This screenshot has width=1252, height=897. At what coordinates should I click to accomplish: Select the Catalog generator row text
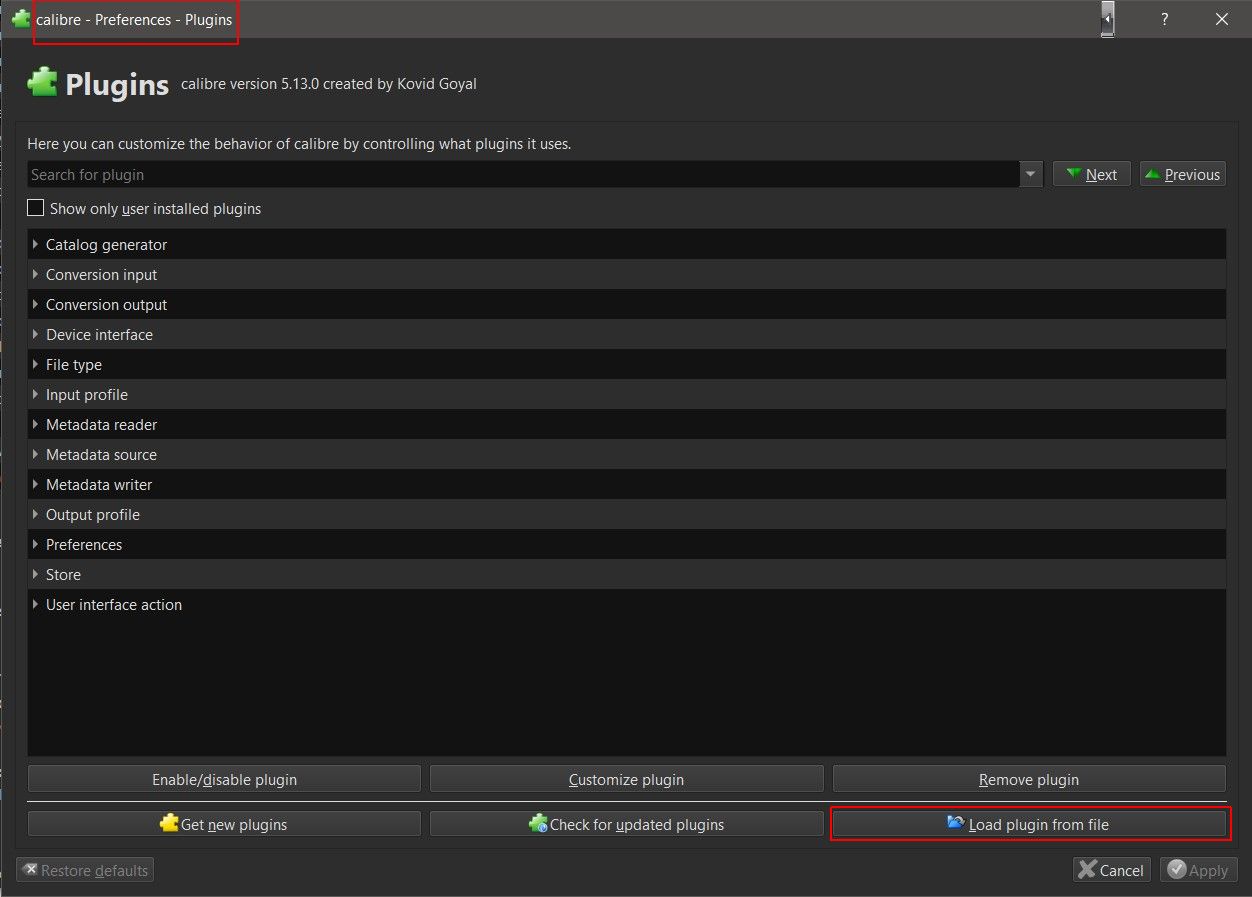coord(106,245)
